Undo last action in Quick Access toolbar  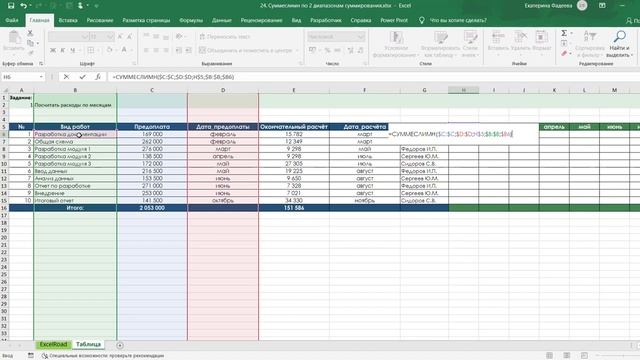(24, 6)
